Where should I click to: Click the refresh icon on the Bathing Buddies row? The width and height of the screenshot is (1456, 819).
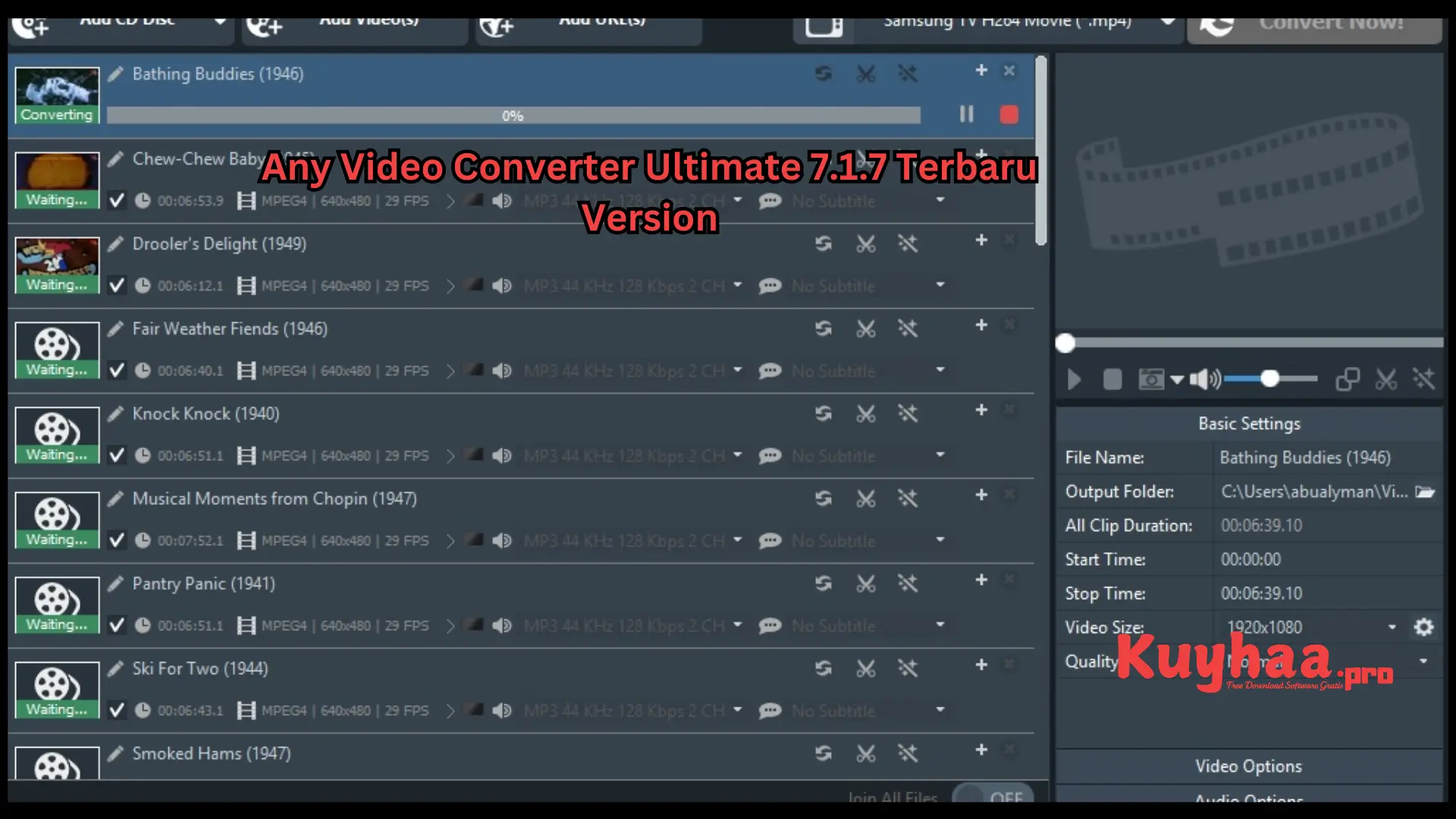(824, 74)
